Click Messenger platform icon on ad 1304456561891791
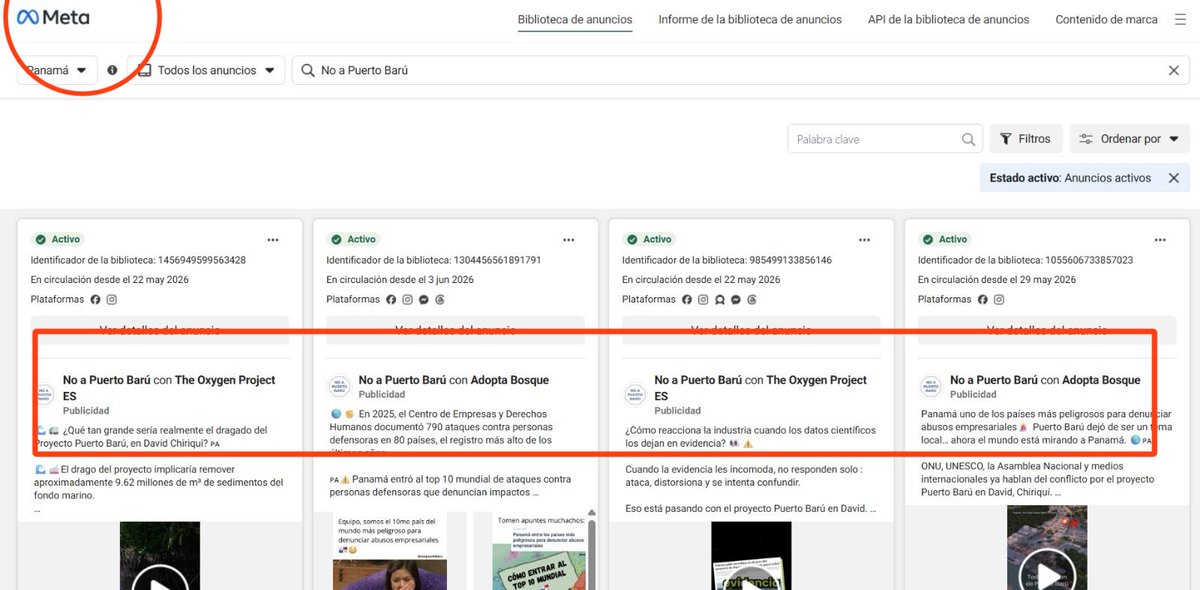Image resolution: width=1200 pixels, height=590 pixels. pyautogui.click(x=424, y=299)
